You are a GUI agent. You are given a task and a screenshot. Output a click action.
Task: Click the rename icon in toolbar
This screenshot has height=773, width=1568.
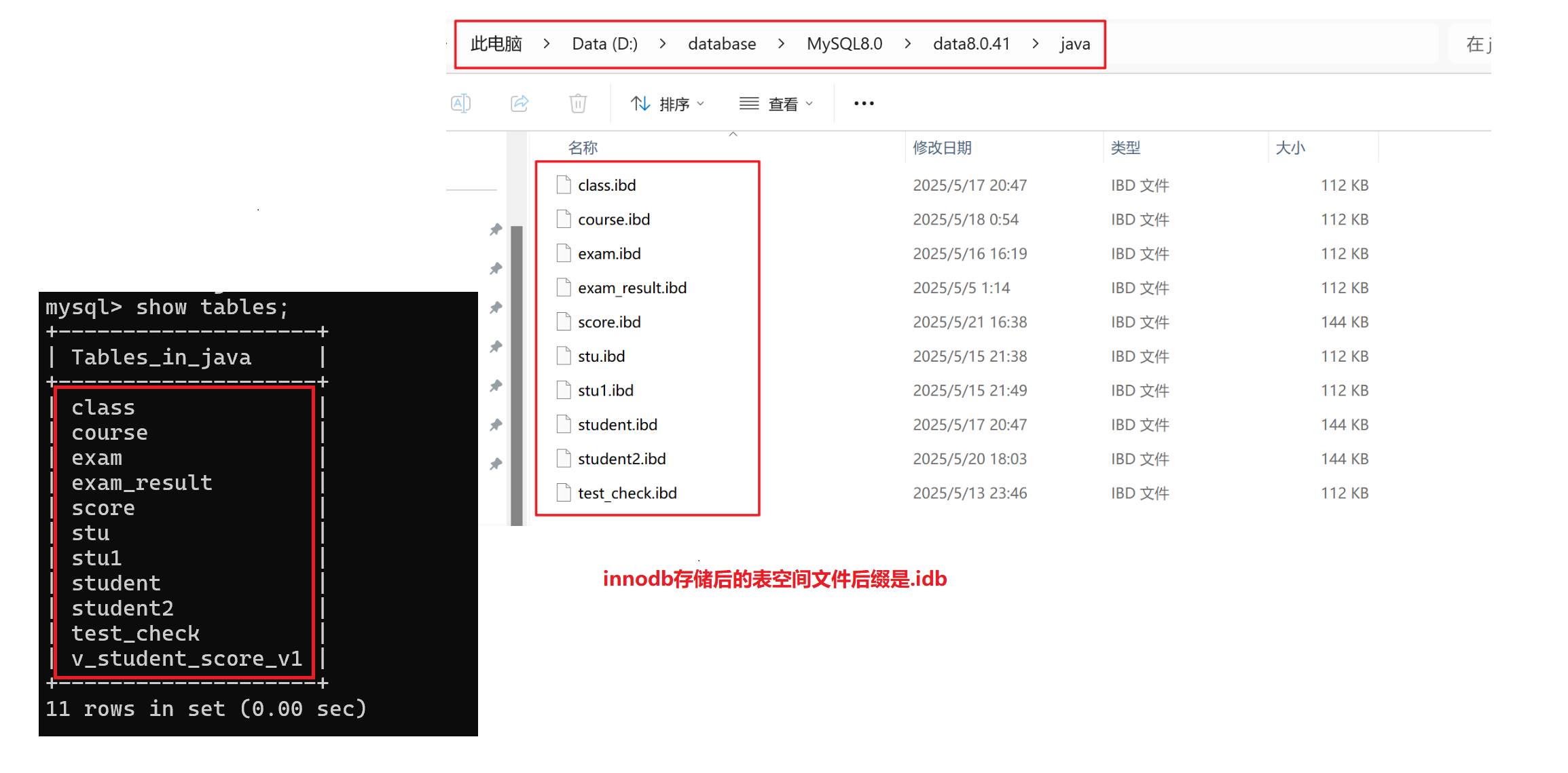tap(460, 103)
